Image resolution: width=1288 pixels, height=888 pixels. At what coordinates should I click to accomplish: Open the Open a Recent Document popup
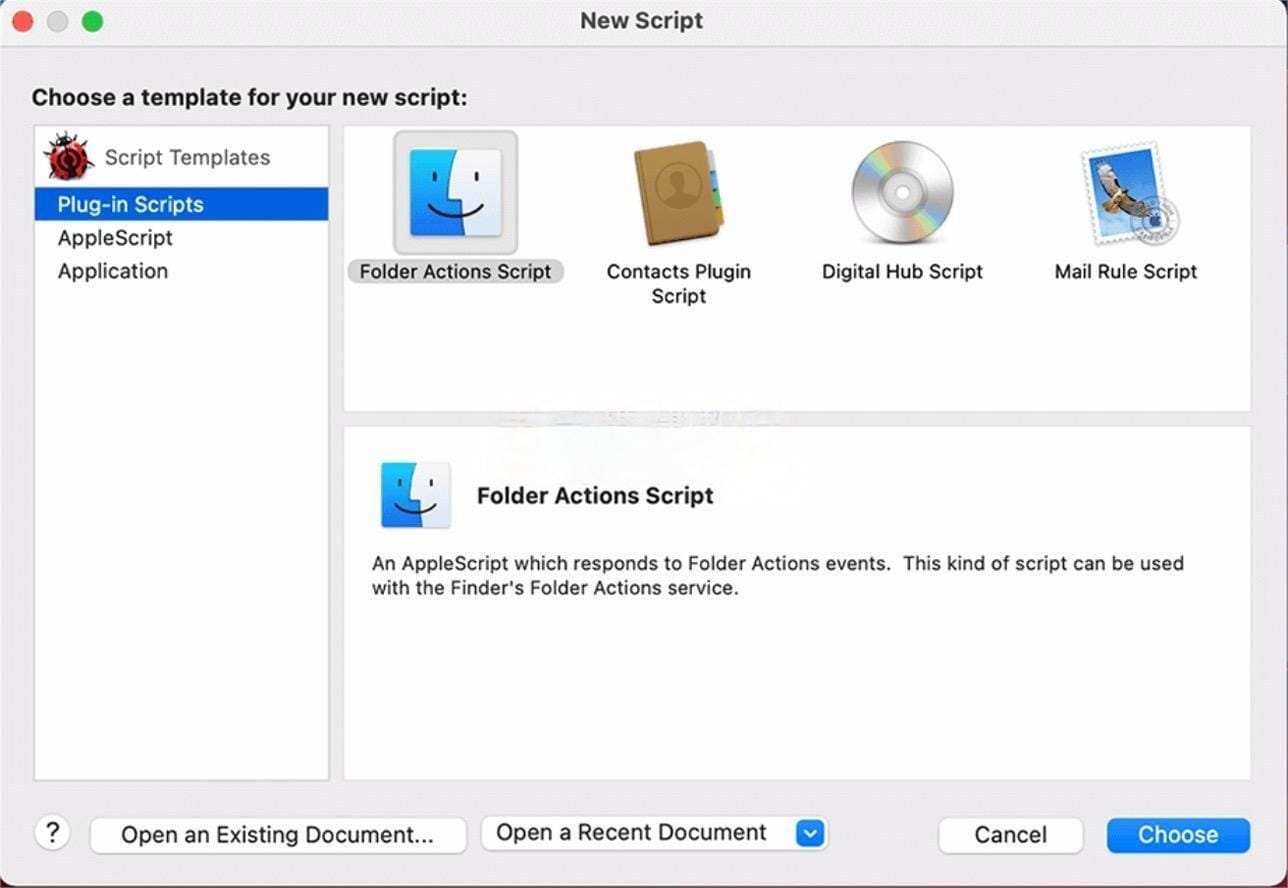click(x=654, y=833)
